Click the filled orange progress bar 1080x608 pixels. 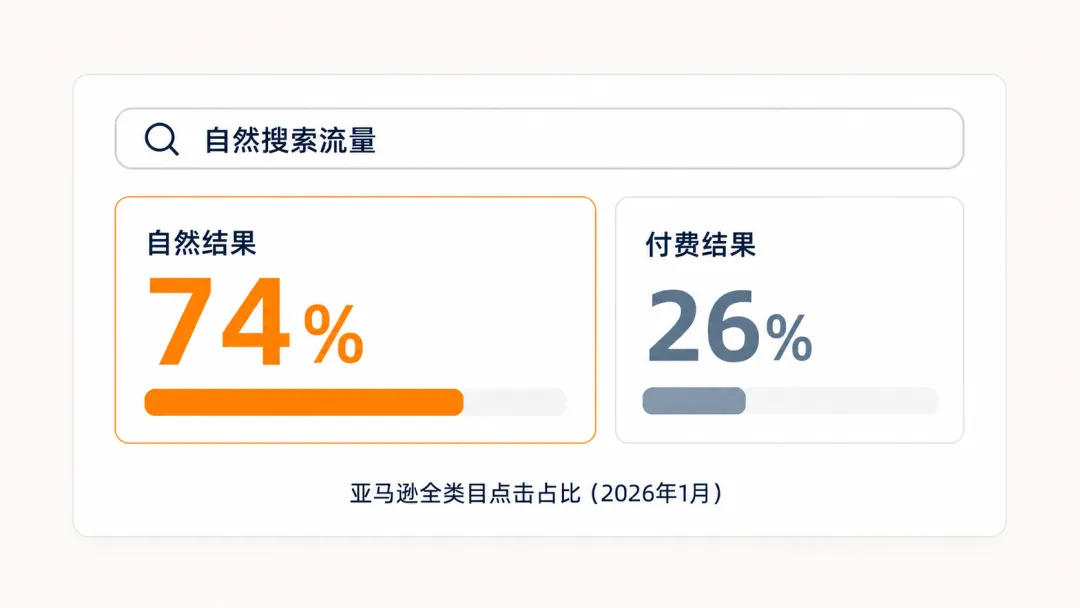coord(304,402)
